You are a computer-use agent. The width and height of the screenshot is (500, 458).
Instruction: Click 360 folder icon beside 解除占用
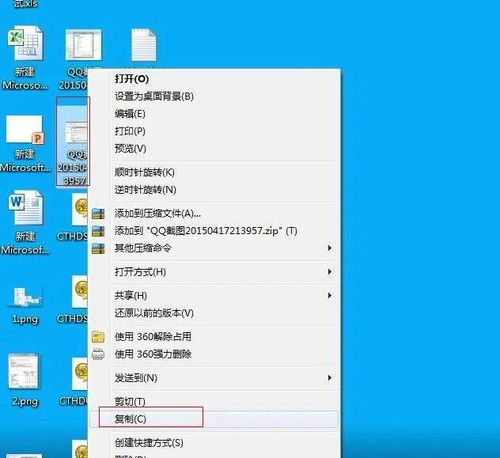[98, 337]
